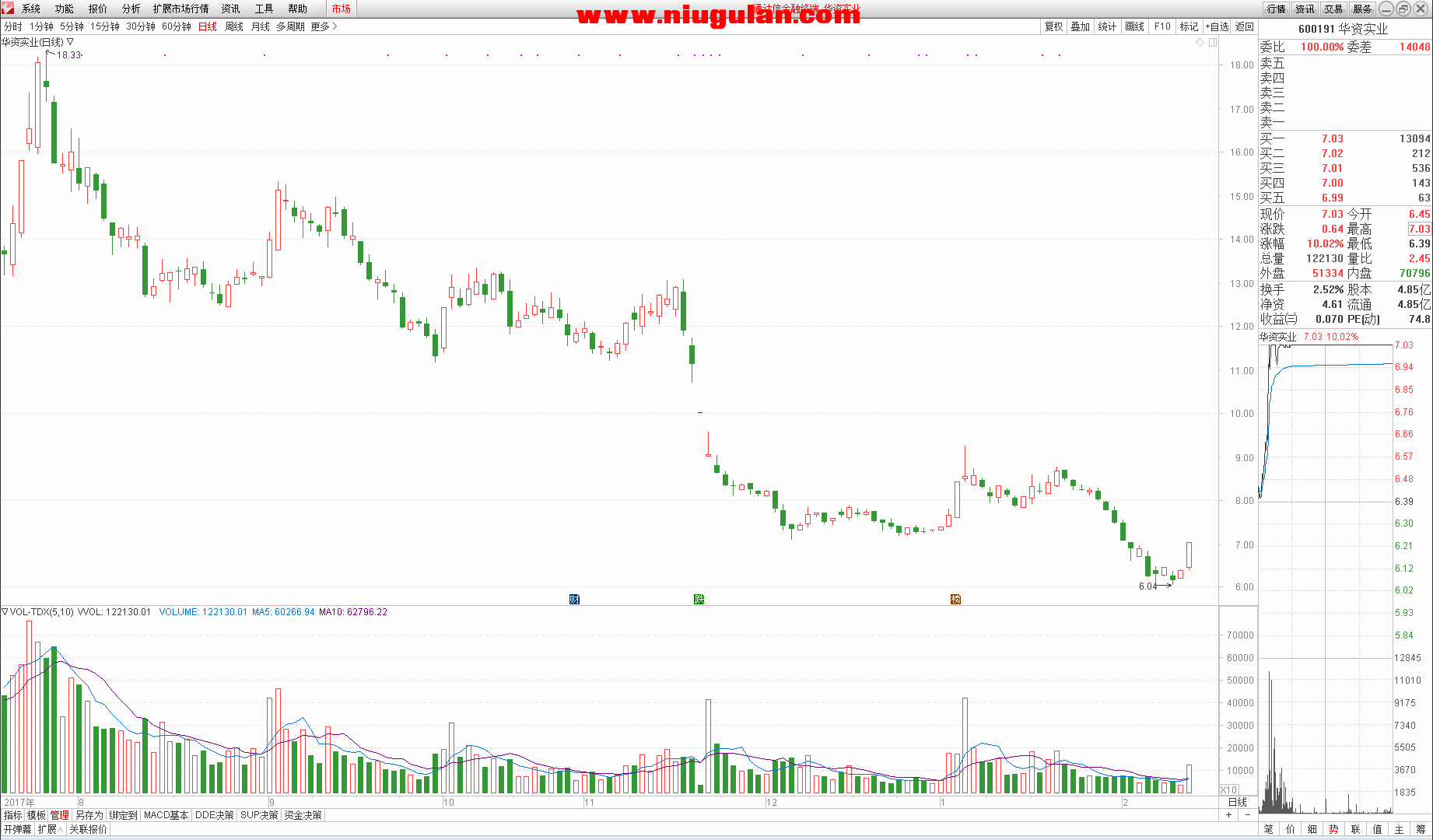Image resolution: width=1433 pixels, height=840 pixels.
Task: Click the 关联报价 button
Action: point(88,829)
